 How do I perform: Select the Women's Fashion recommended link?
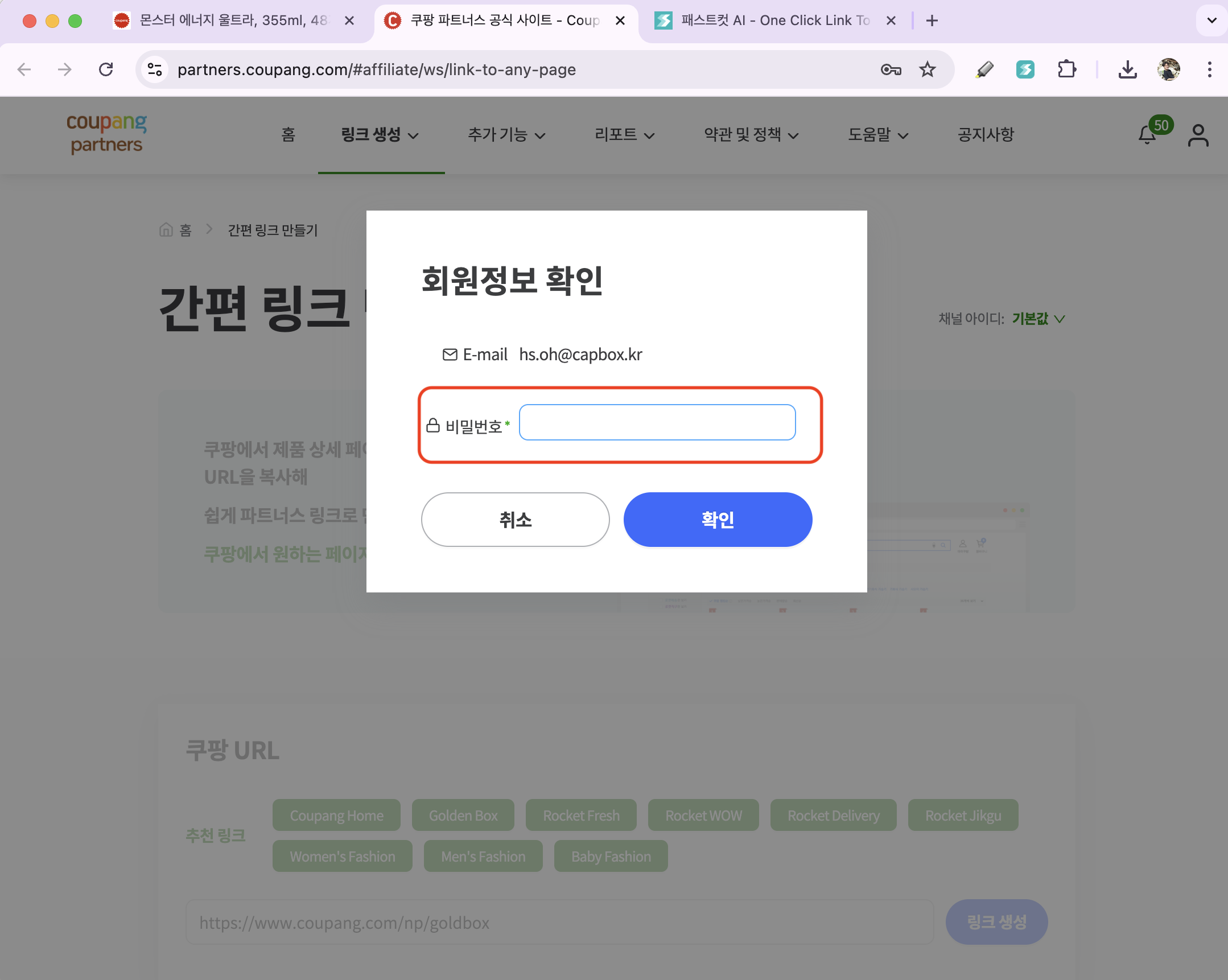pos(343,857)
